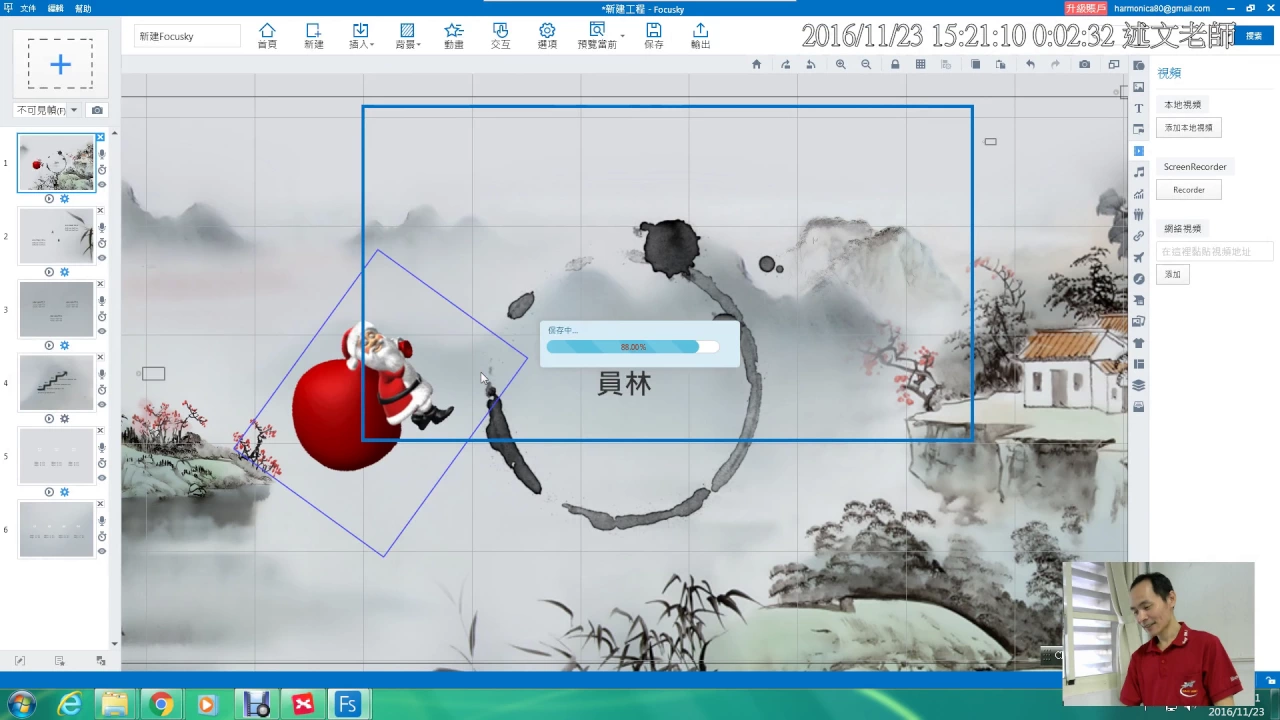Click the Chrome icon in taskbar
This screenshot has width=1280, height=720.
(x=161, y=704)
